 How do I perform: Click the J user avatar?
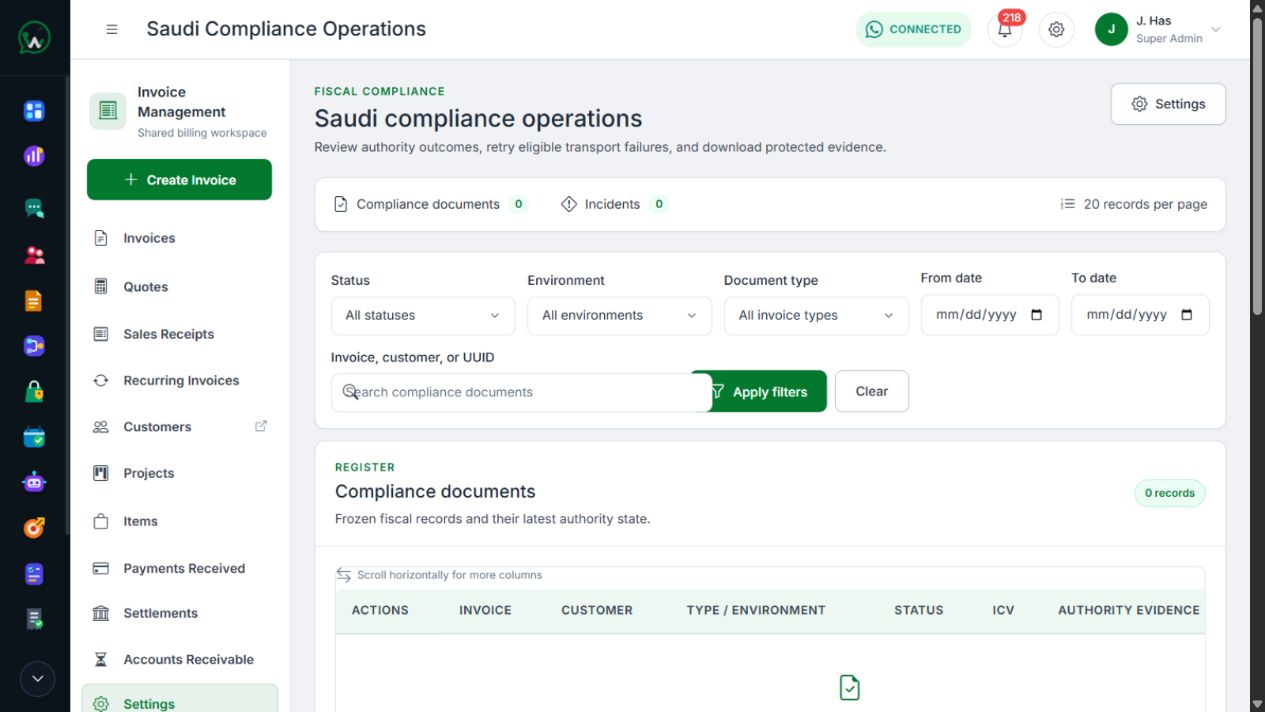pos(1111,29)
